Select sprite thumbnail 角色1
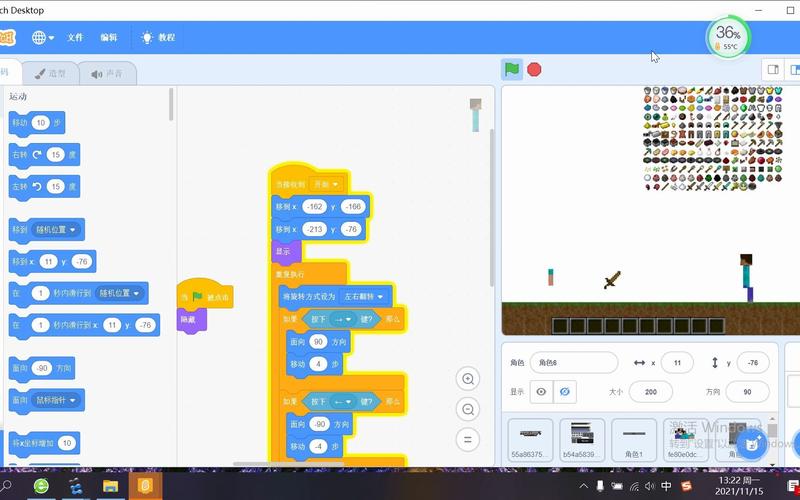This screenshot has height=500, width=800. point(634,440)
